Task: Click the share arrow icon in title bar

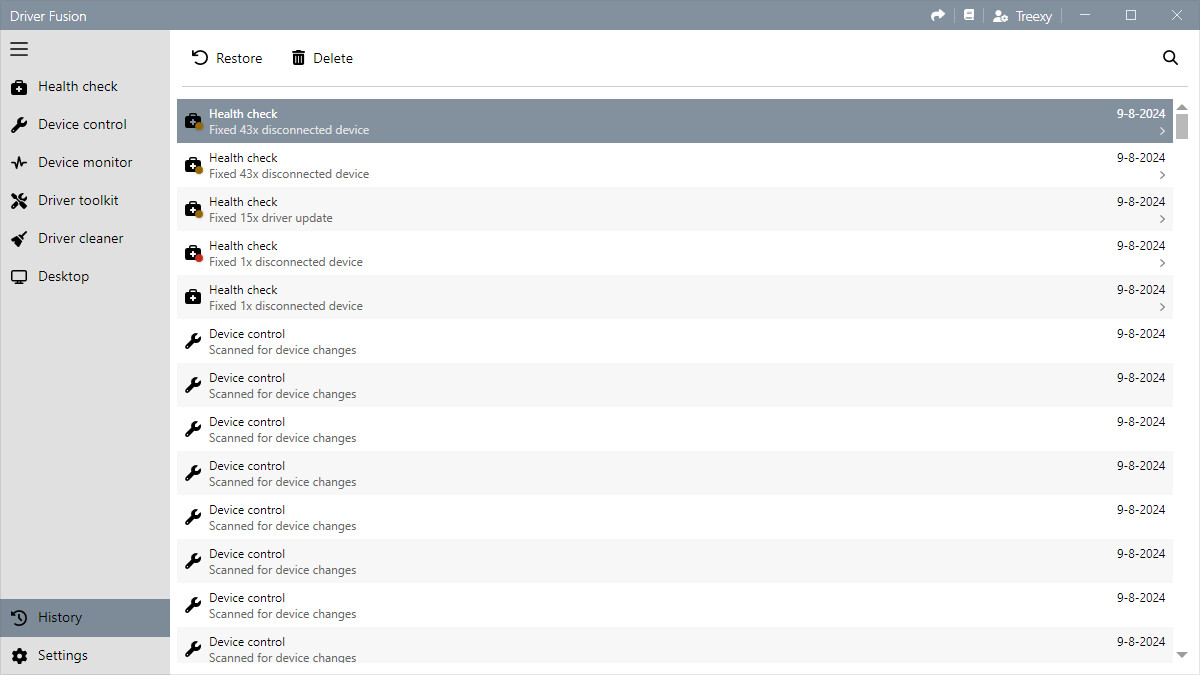Action: (938, 15)
